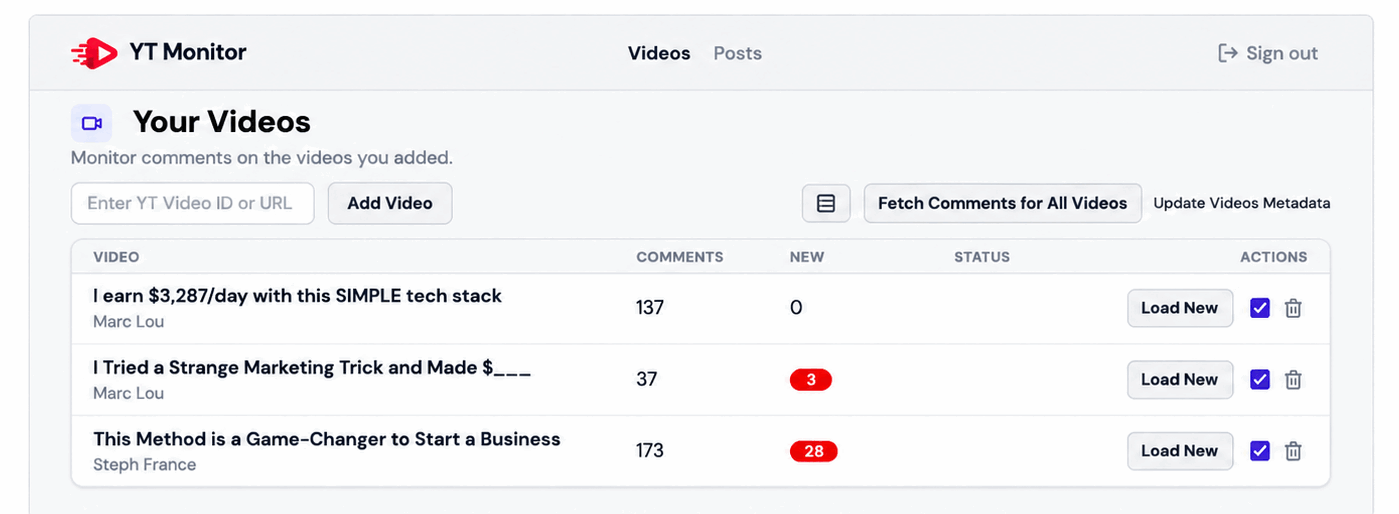The image size is (1399, 514).
Task: Click the ACTIONS column header
Action: coord(1274,257)
